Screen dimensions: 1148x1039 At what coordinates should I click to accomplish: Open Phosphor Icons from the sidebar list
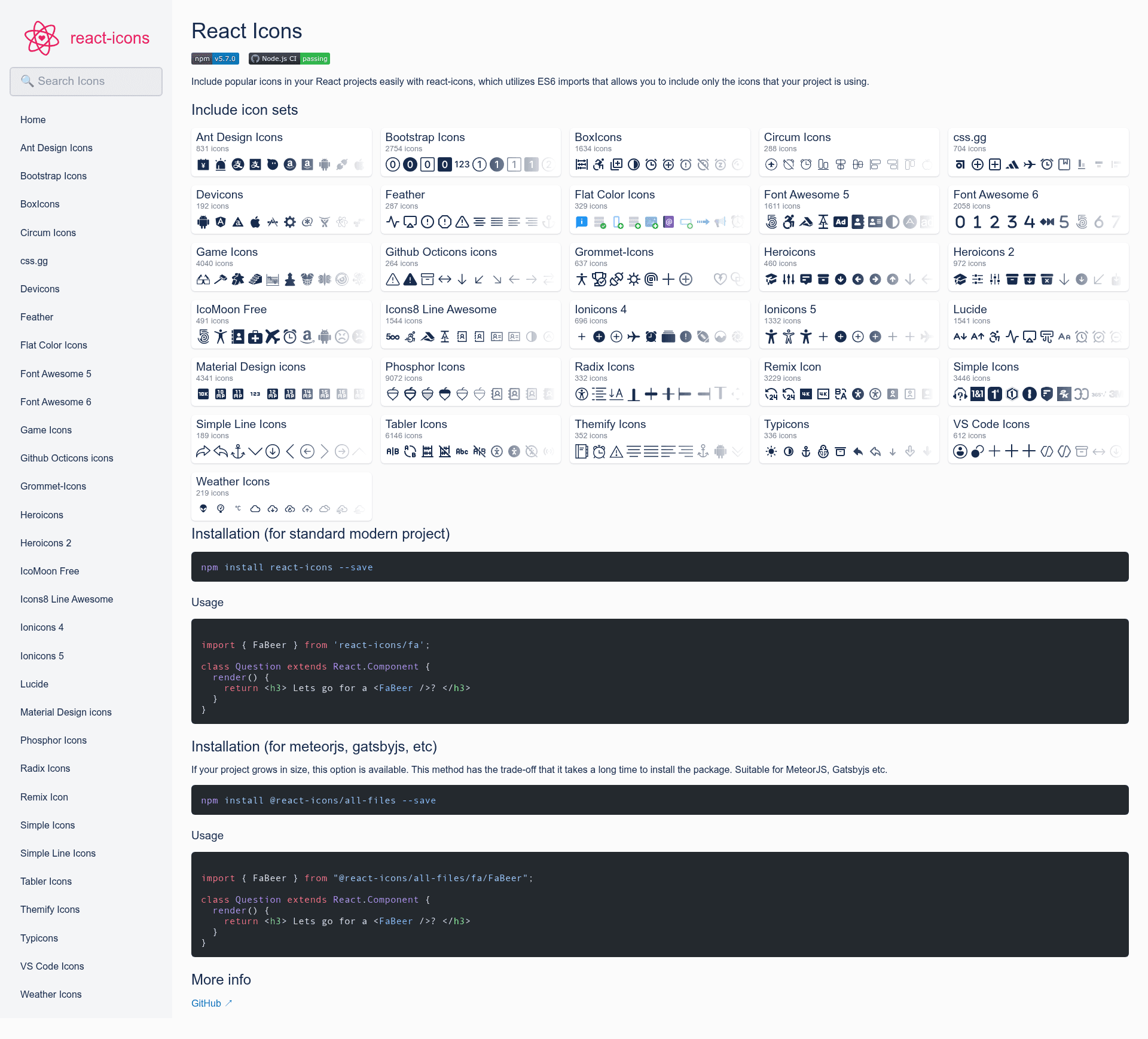pos(53,740)
